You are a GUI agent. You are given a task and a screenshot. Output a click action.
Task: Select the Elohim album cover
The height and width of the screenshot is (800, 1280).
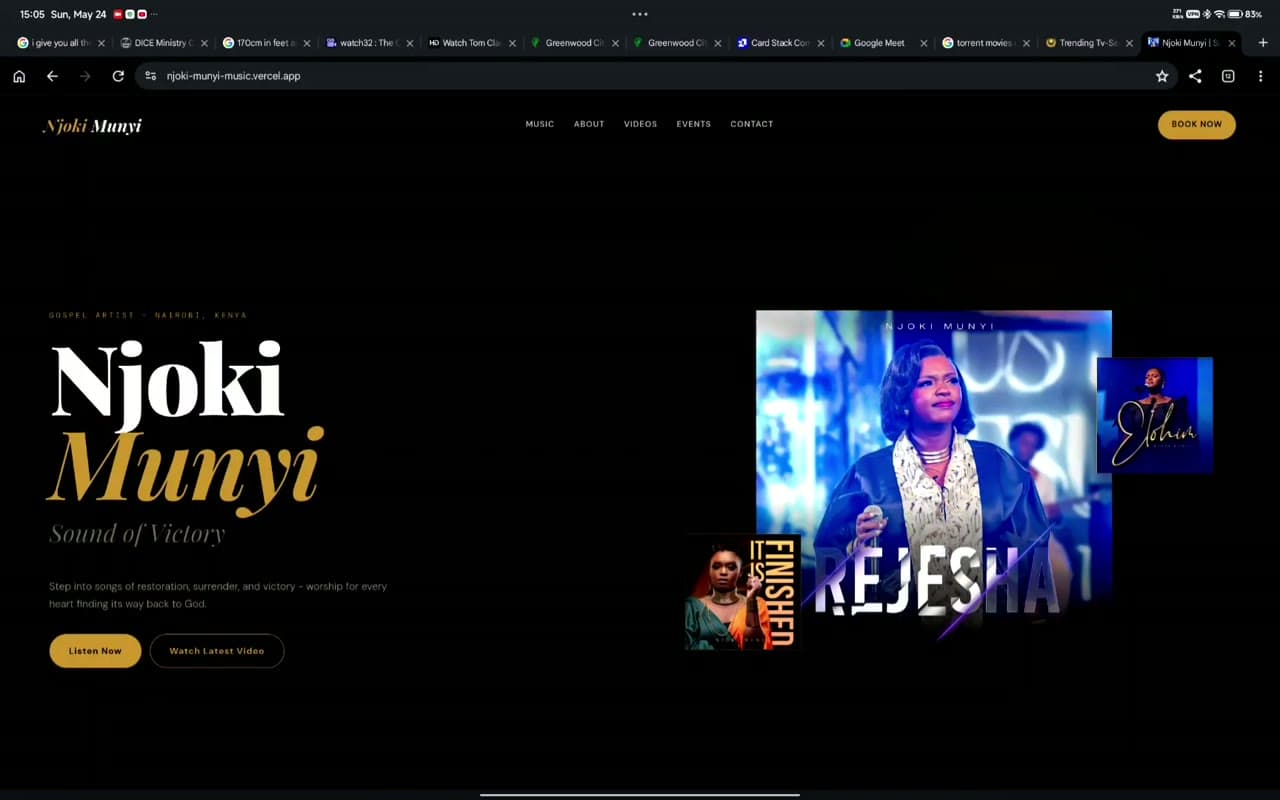coord(1155,415)
